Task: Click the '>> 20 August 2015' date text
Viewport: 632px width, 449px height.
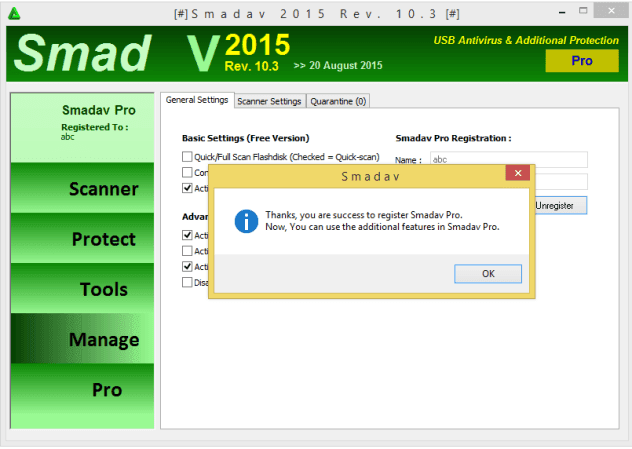Action: 338,65
